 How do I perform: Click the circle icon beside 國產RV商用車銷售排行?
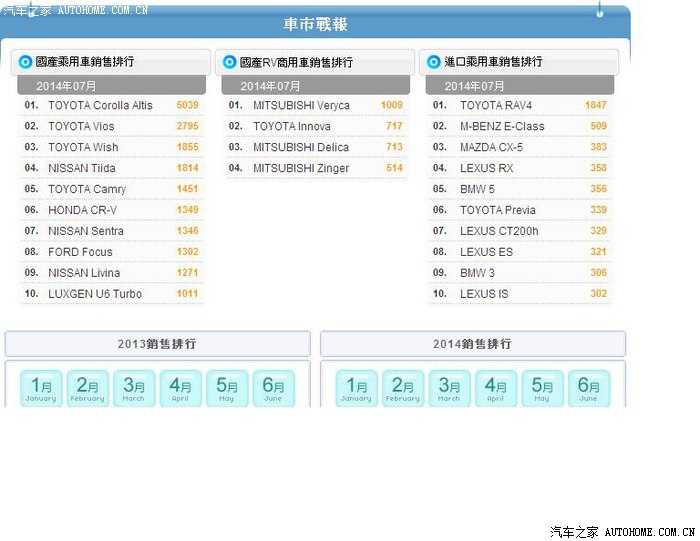coord(229,62)
